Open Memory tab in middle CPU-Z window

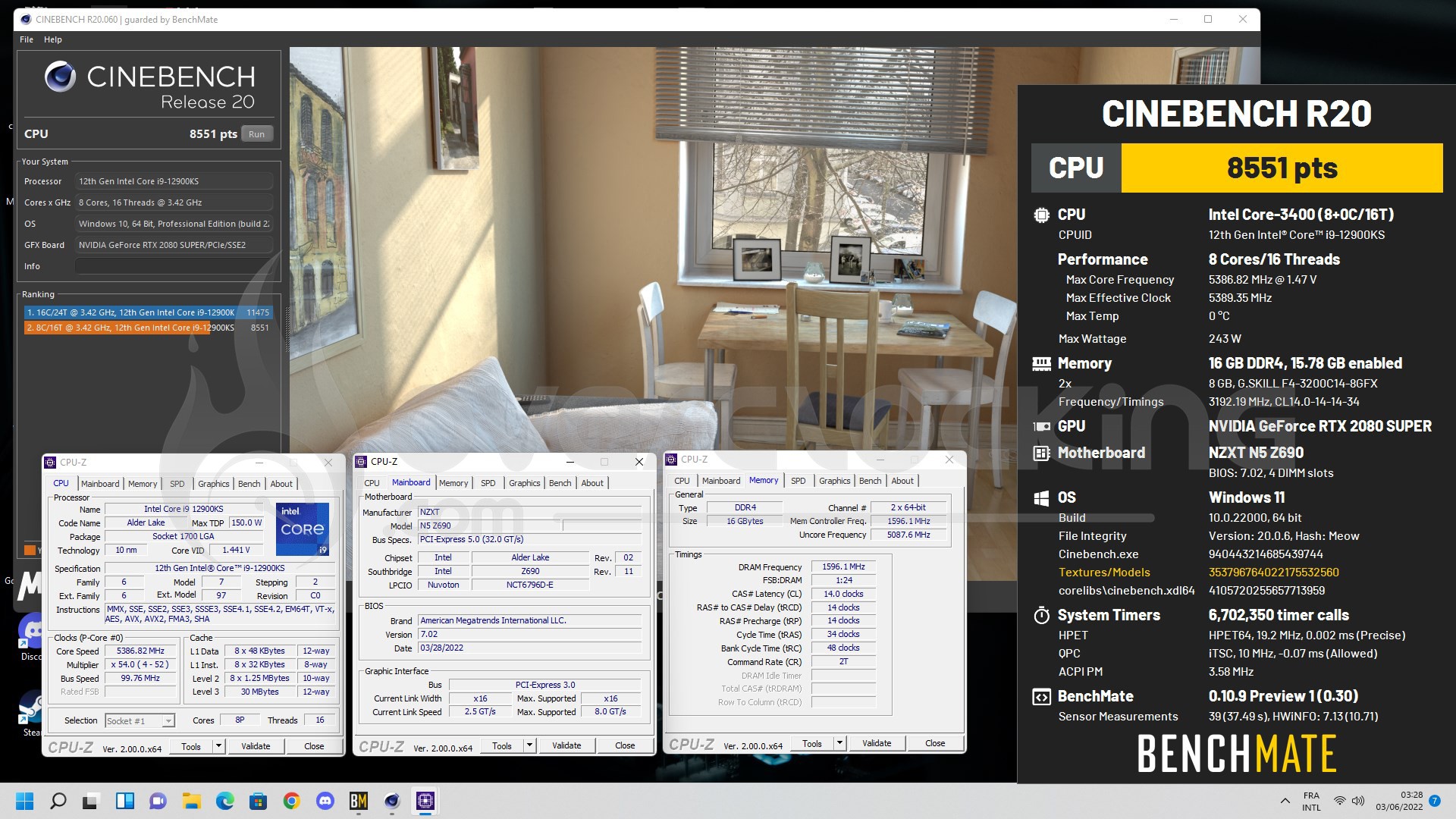tap(453, 483)
